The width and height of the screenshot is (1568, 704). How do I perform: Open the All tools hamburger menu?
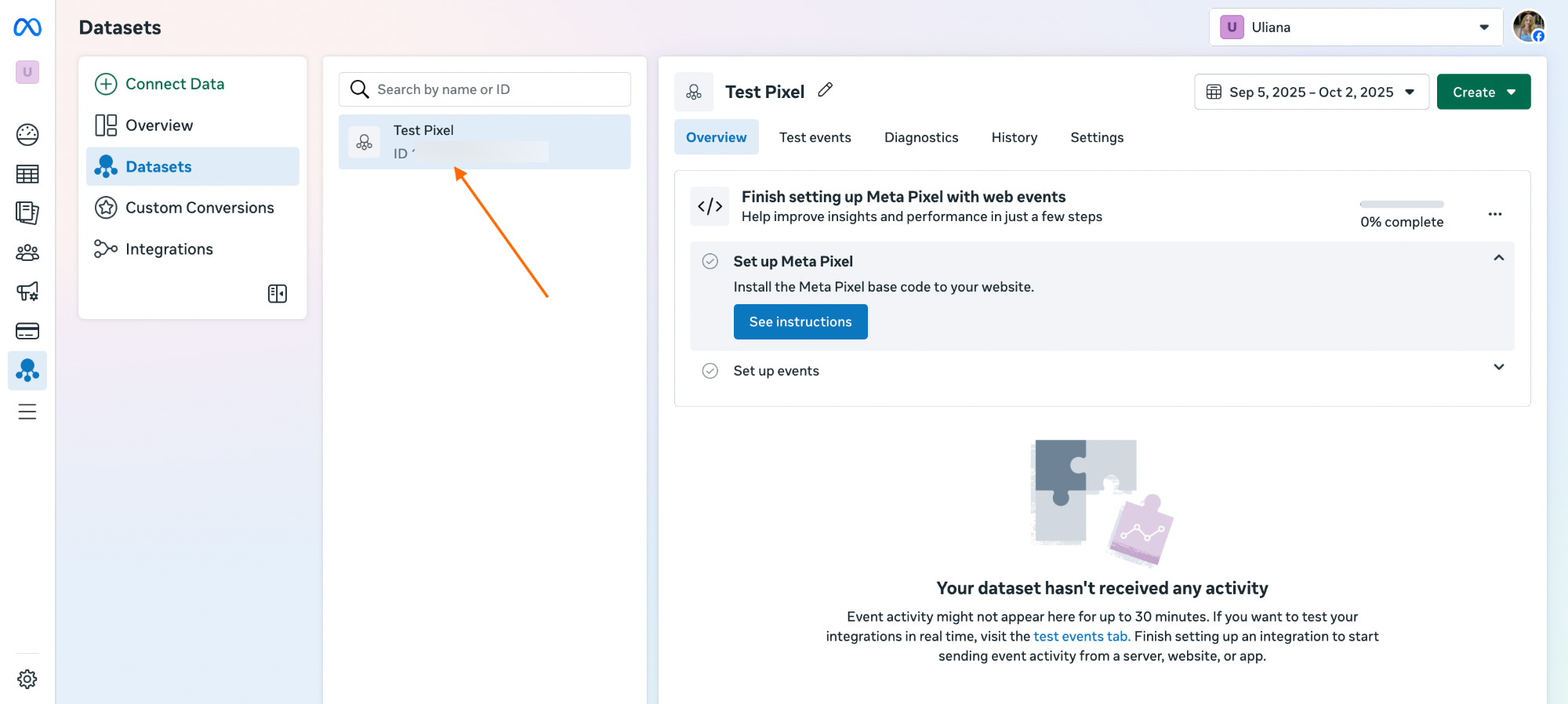[x=27, y=412]
